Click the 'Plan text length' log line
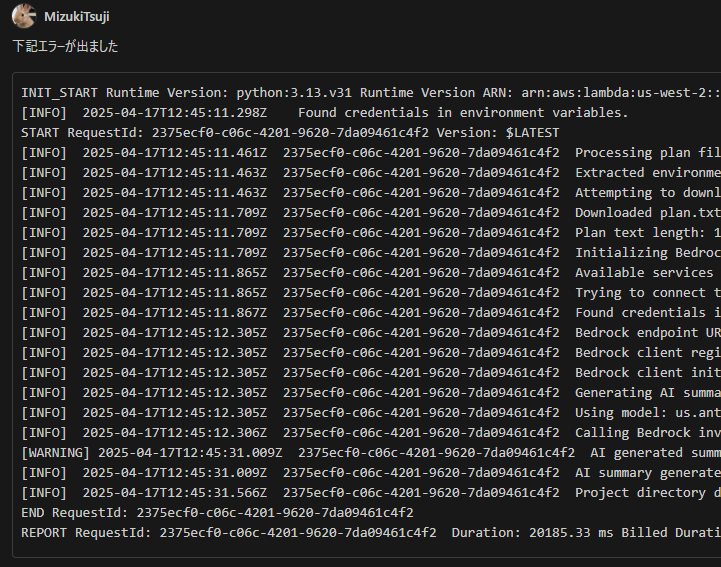Viewport: 721px width, 567px height. tap(371, 233)
